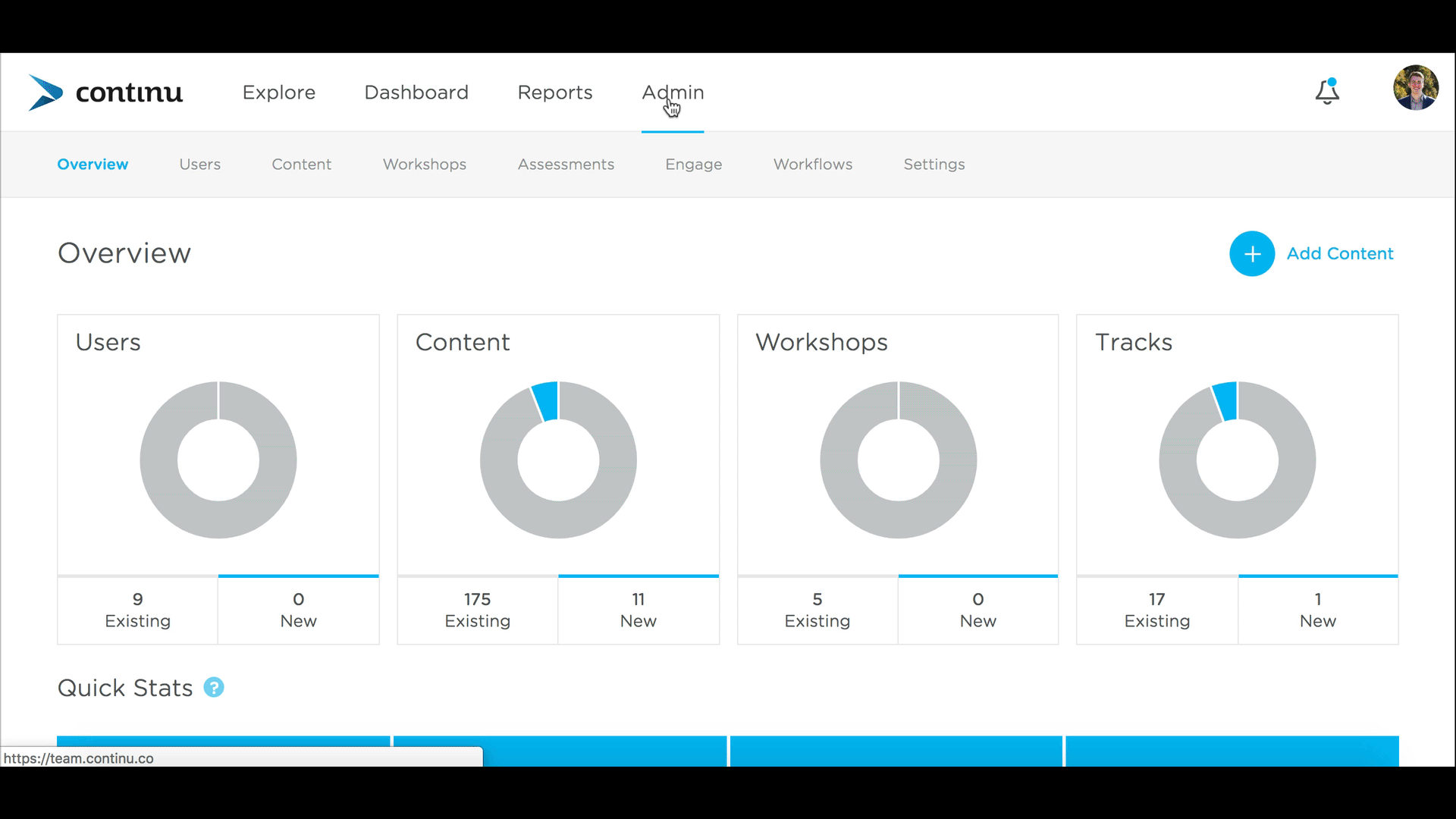Screen dimensions: 1456x819
Task: Open the Workshops tab
Action: pyautogui.click(x=425, y=165)
